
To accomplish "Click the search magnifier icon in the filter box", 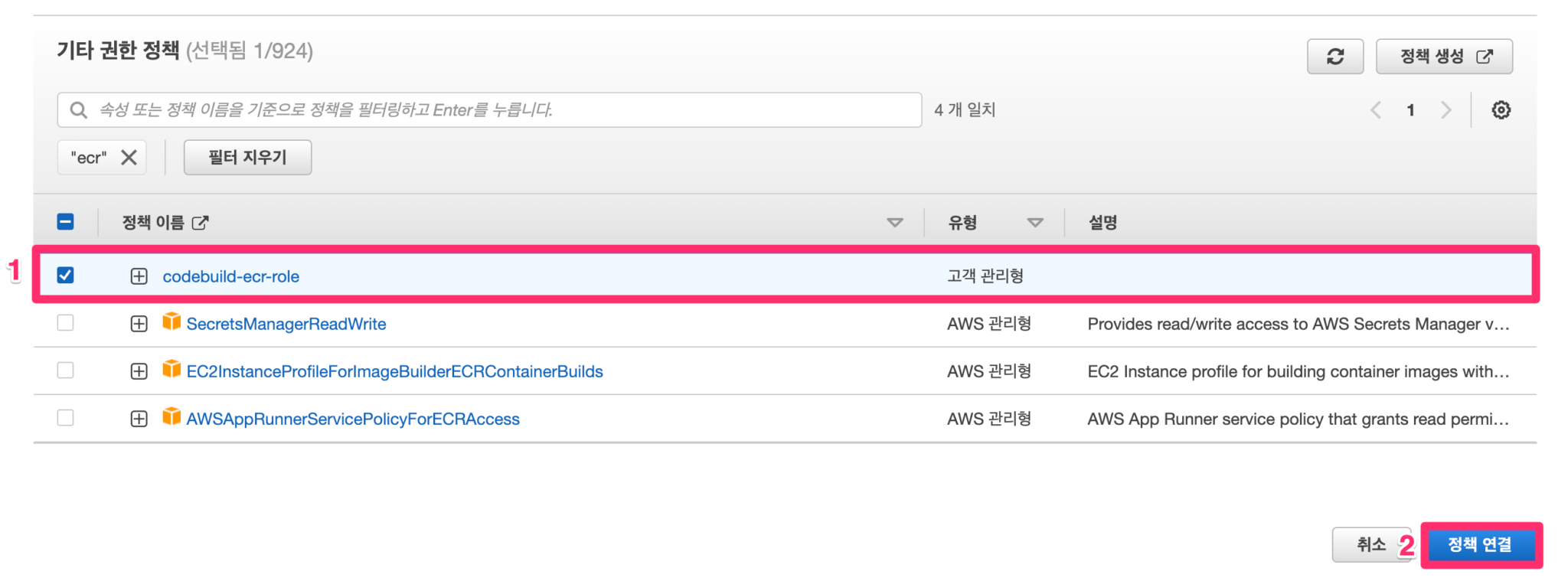I will click(79, 109).
